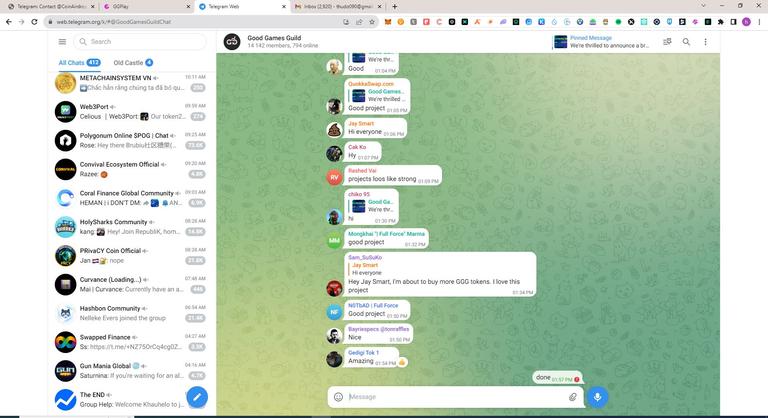Click the message 'projects loos like strong'

pos(382,179)
